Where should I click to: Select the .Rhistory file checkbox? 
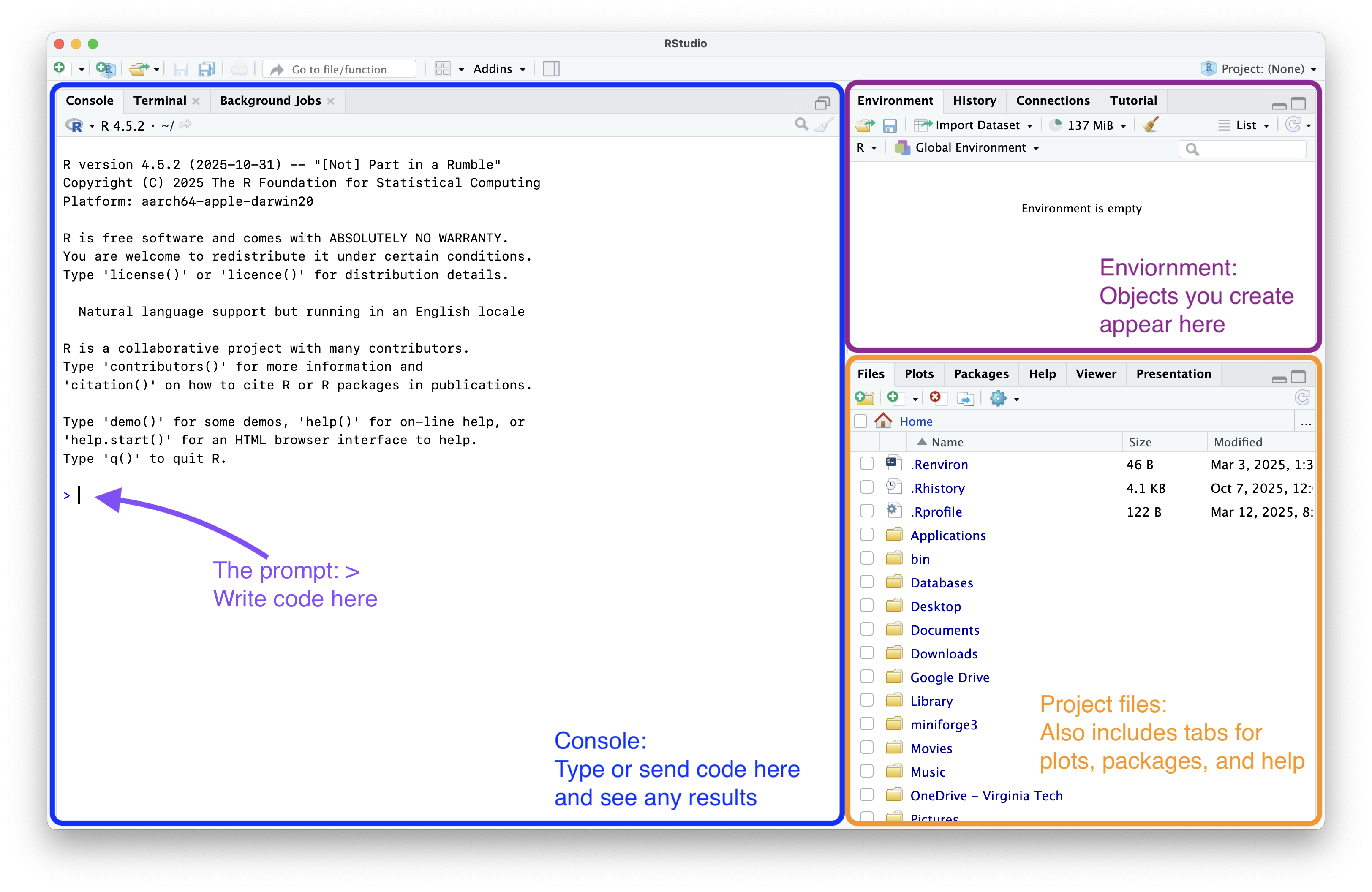(x=866, y=487)
